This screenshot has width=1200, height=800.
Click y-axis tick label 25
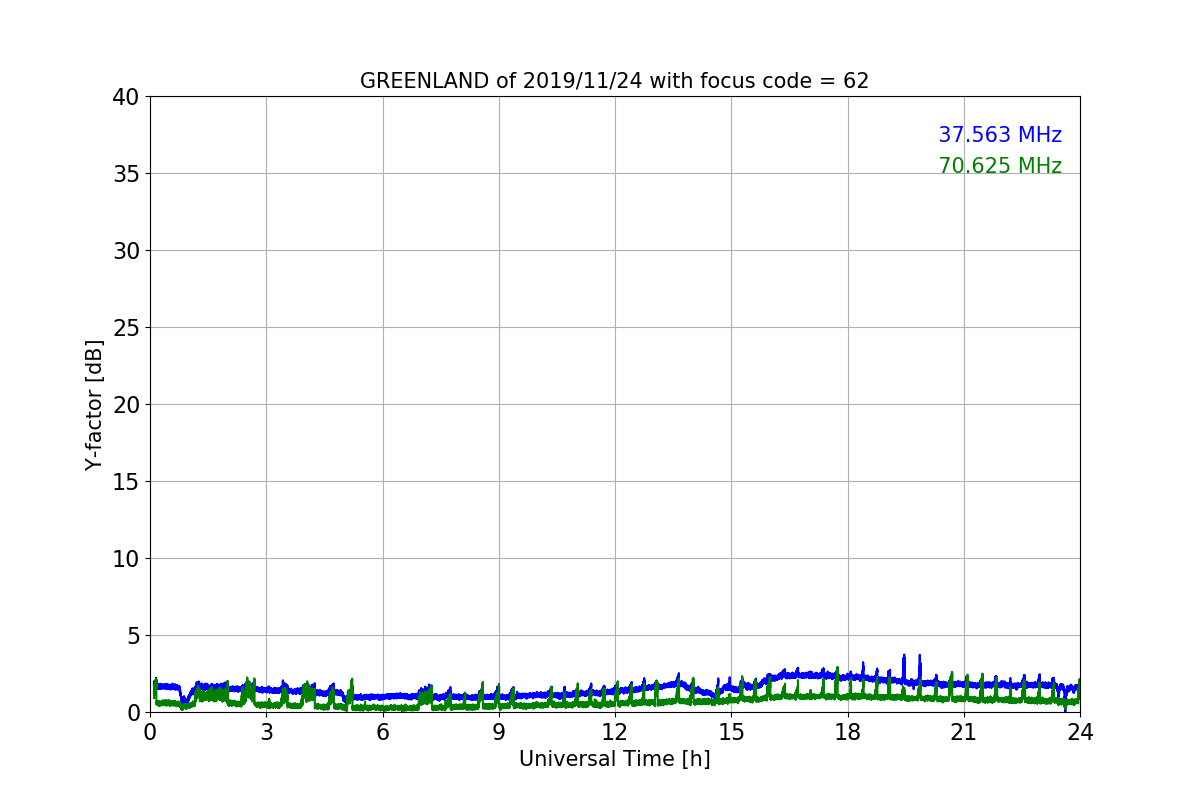point(125,328)
